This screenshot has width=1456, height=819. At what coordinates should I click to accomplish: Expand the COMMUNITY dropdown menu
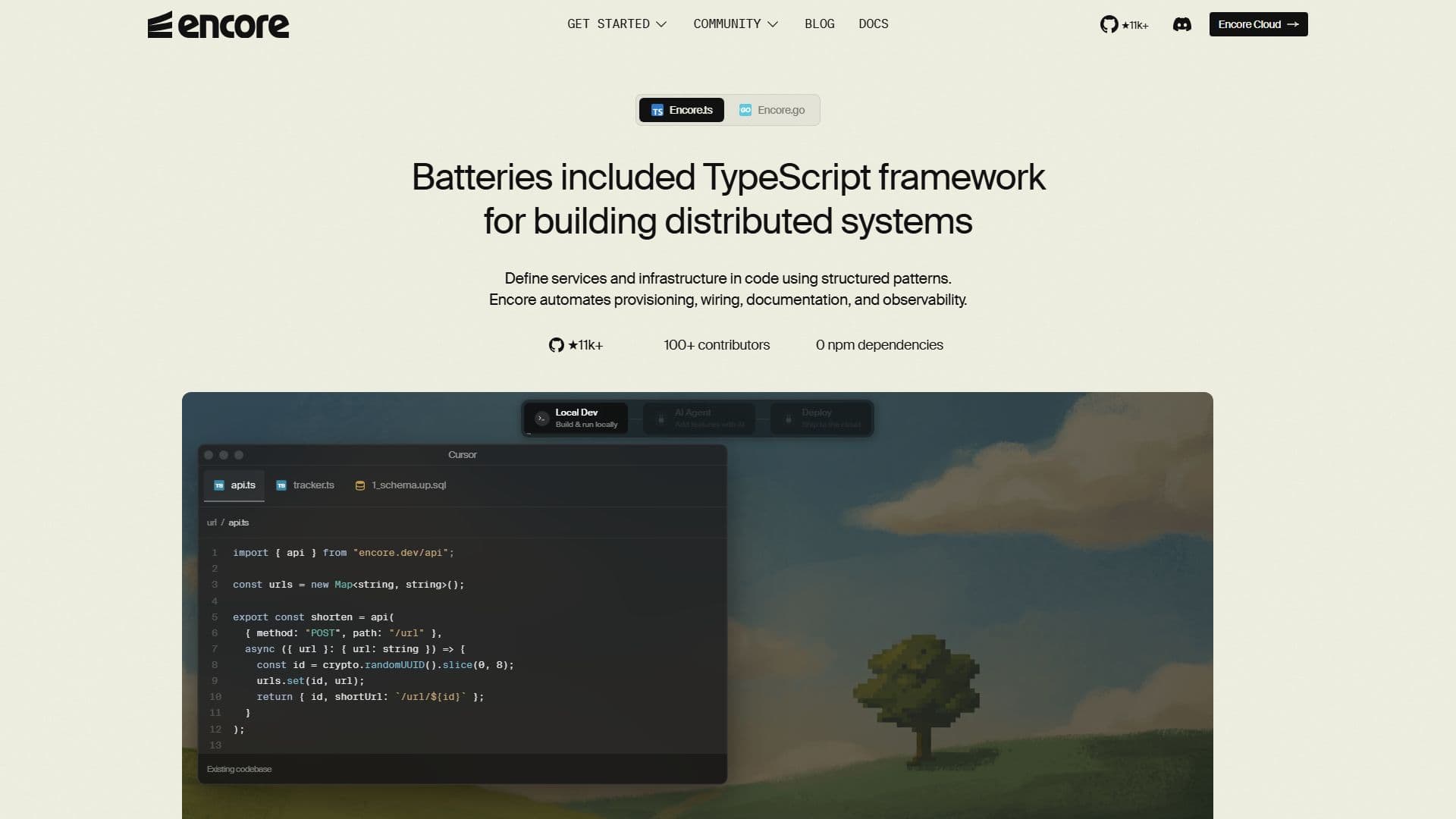click(736, 24)
